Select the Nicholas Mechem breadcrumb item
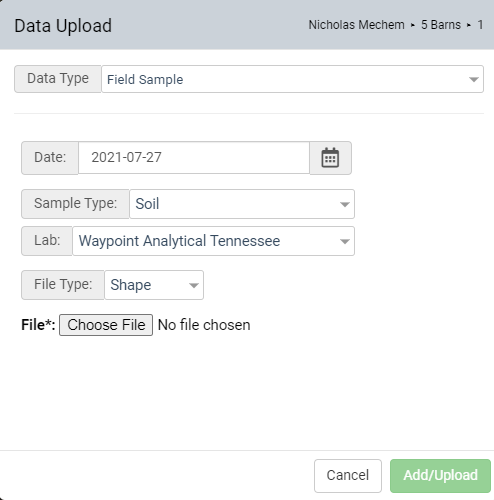 (356, 25)
